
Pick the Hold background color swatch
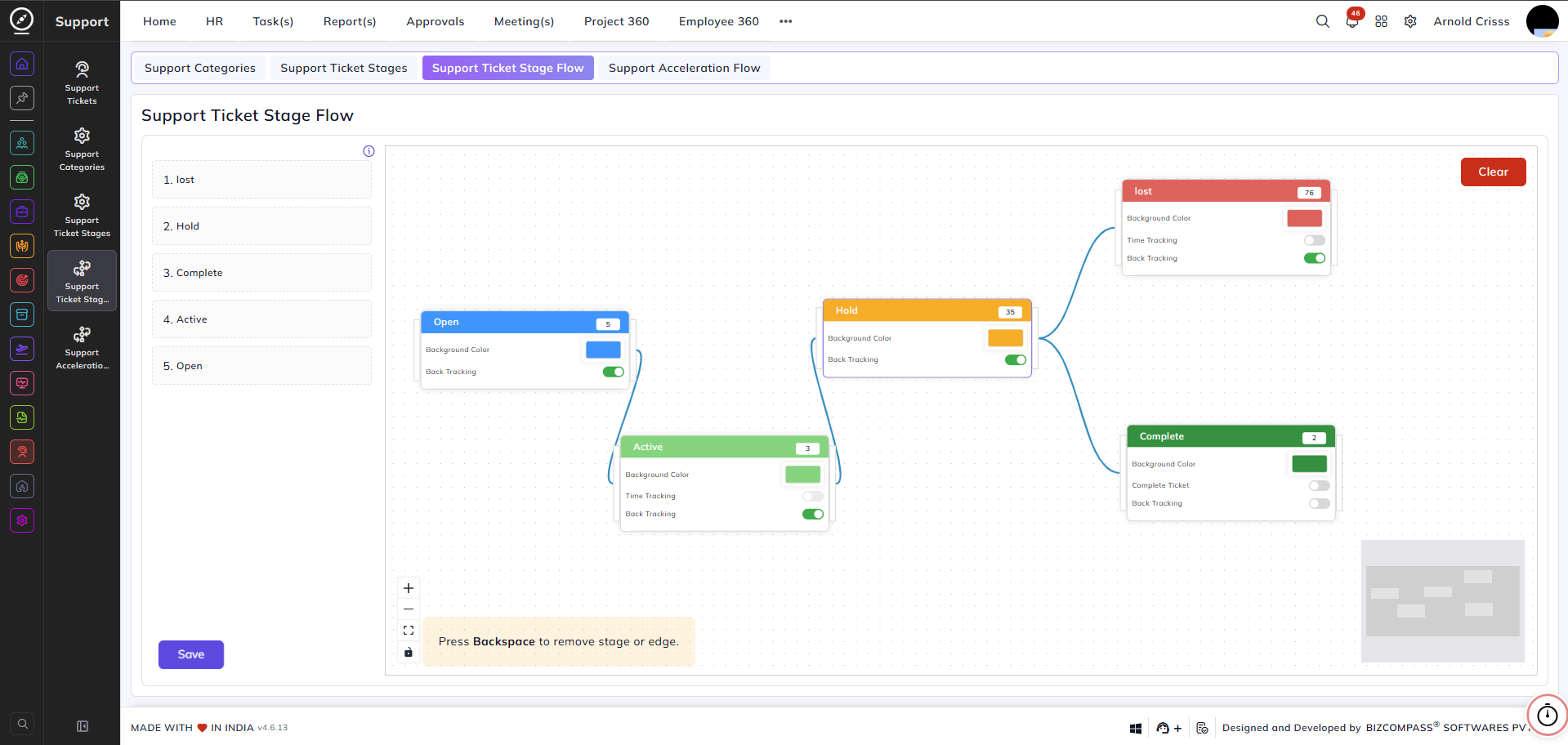pos(1005,338)
